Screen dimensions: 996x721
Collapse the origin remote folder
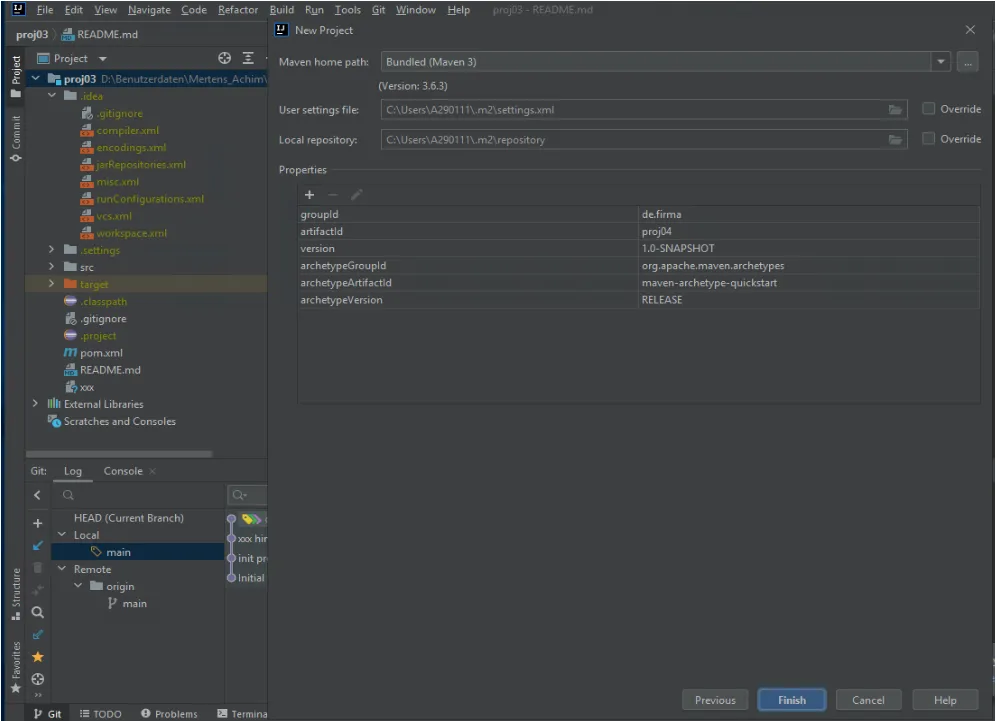78,586
